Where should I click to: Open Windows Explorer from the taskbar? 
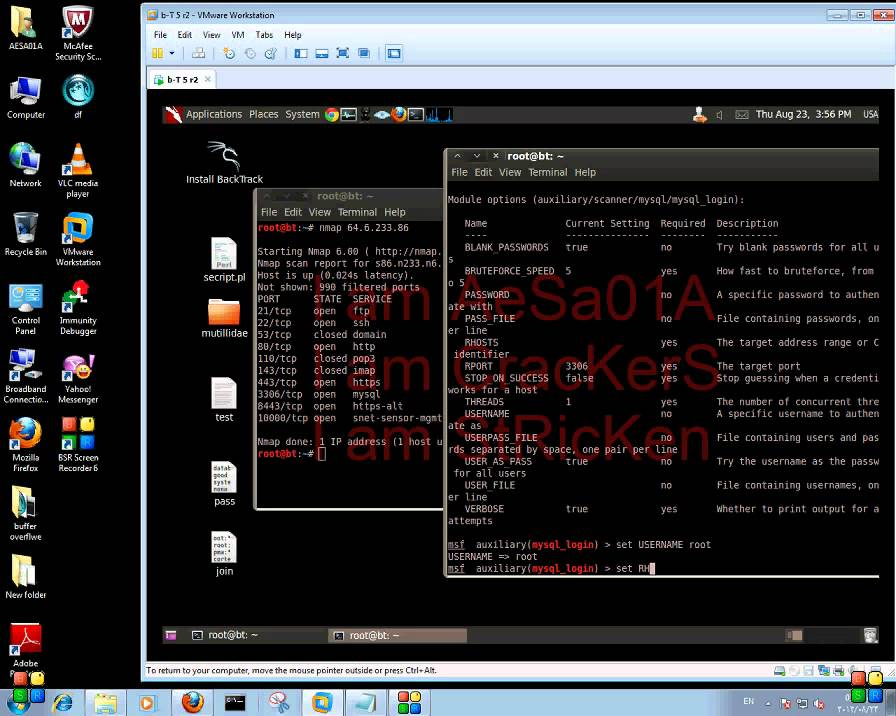pos(106,703)
